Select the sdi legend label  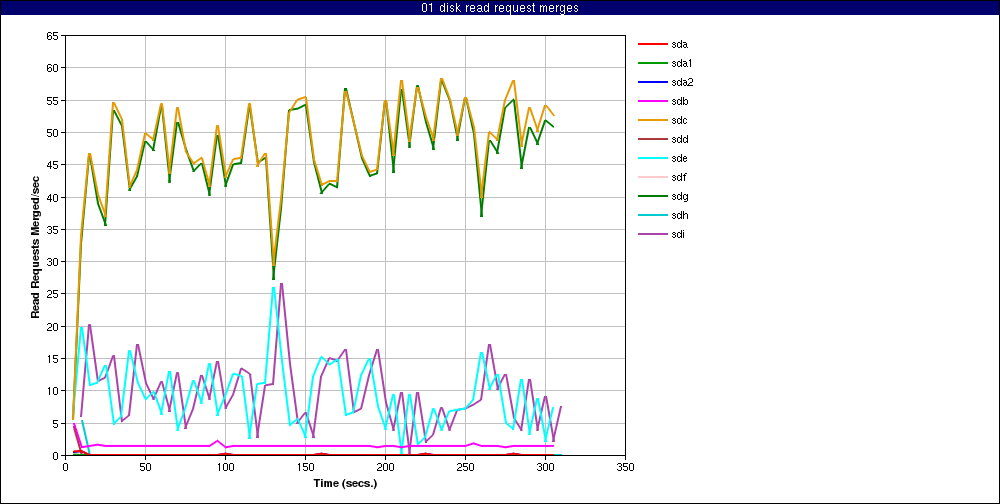[679, 234]
